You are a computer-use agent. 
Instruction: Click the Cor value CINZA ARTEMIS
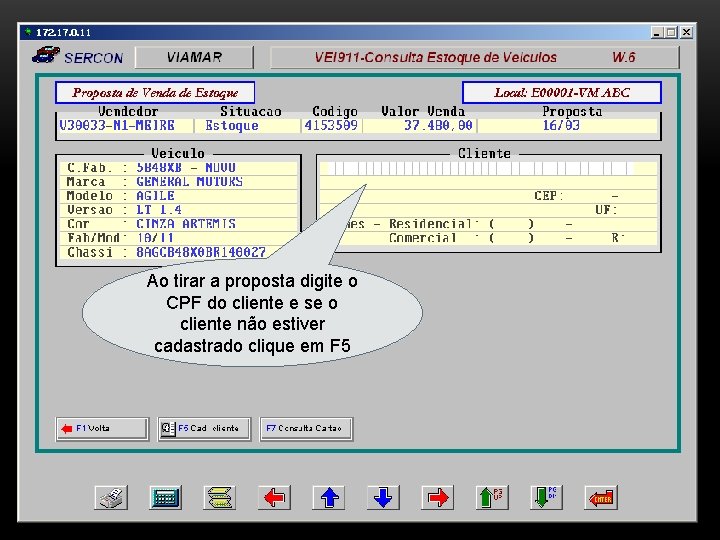coord(186,224)
